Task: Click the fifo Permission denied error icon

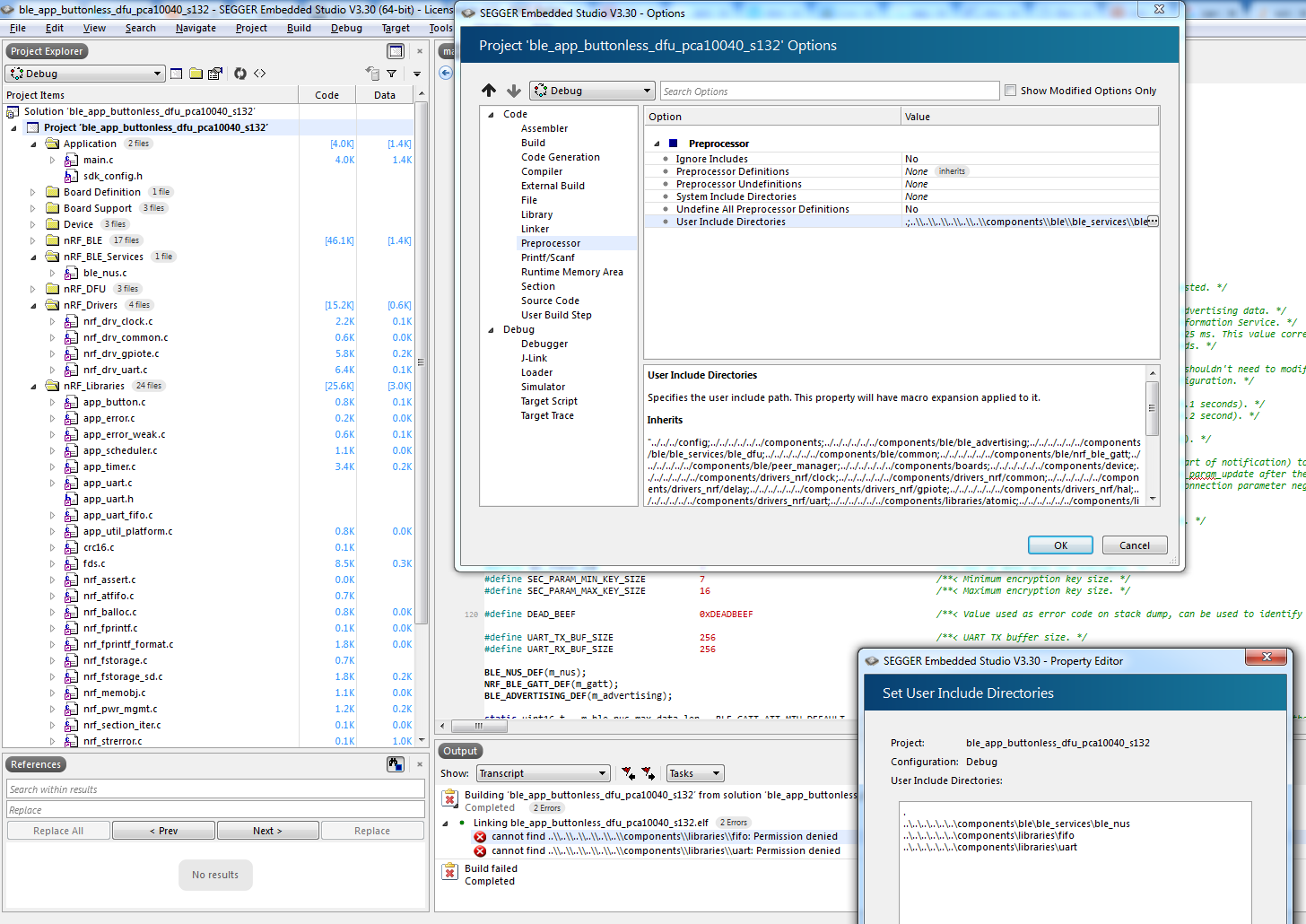Action: [480, 836]
